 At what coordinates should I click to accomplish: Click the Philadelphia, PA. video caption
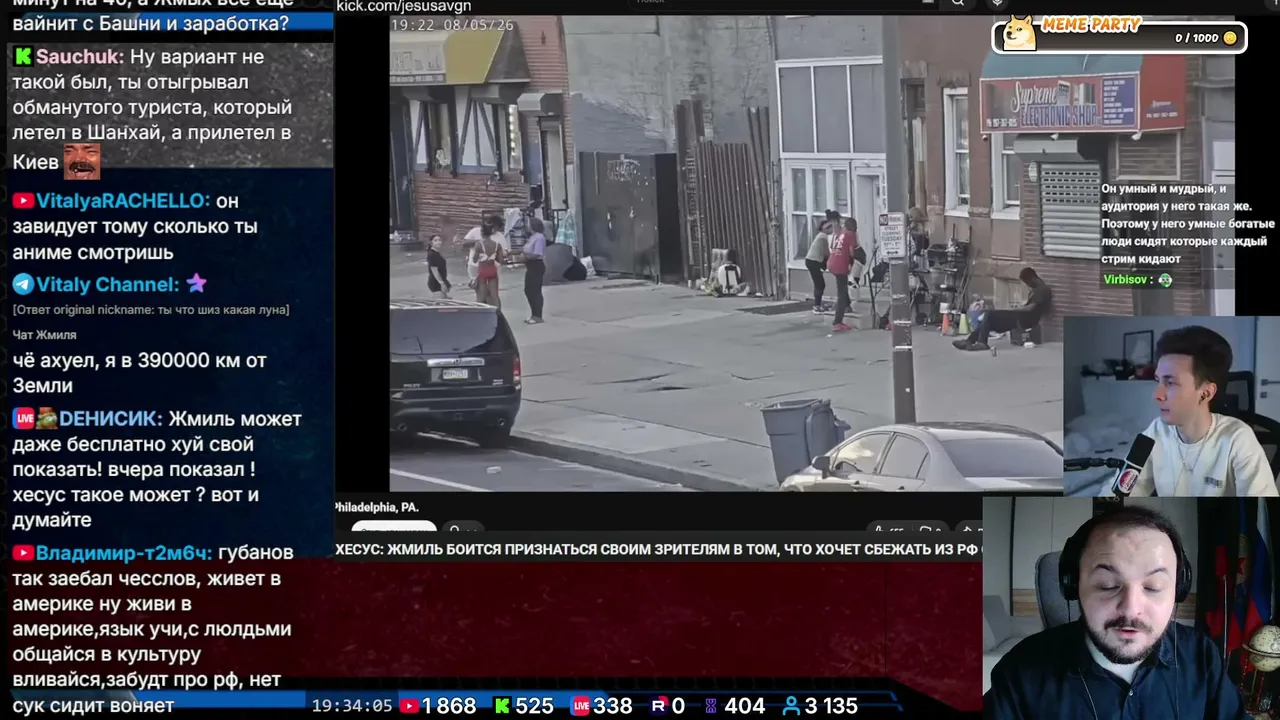pos(377,508)
